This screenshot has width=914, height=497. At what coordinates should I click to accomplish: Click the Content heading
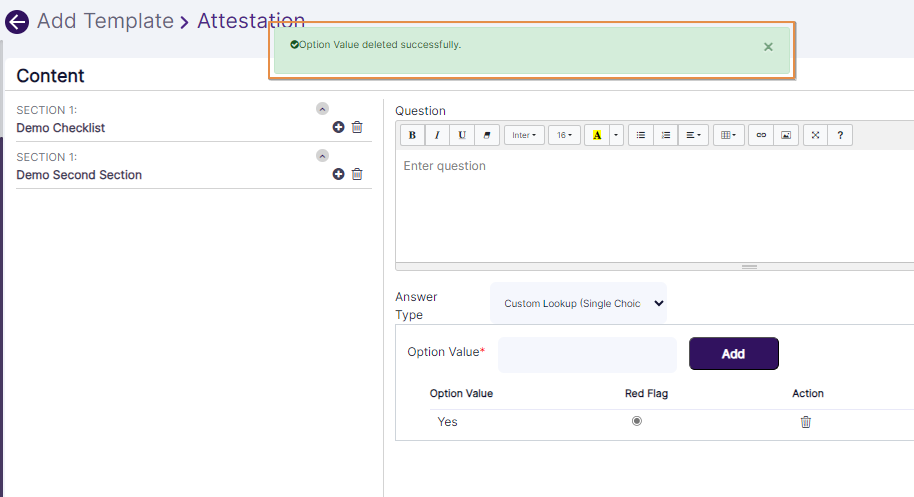(50, 76)
